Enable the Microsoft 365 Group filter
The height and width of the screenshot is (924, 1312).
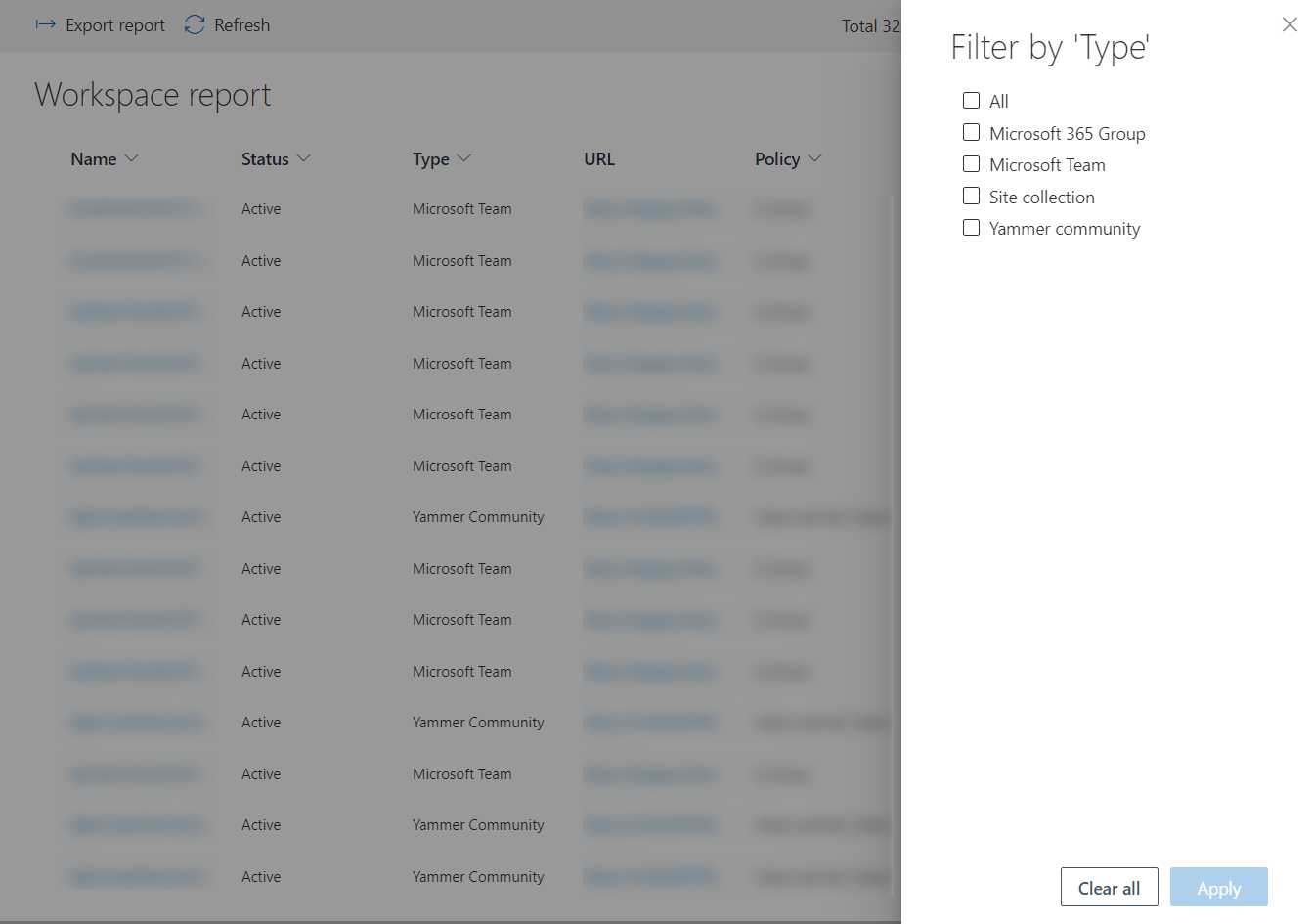tap(971, 133)
